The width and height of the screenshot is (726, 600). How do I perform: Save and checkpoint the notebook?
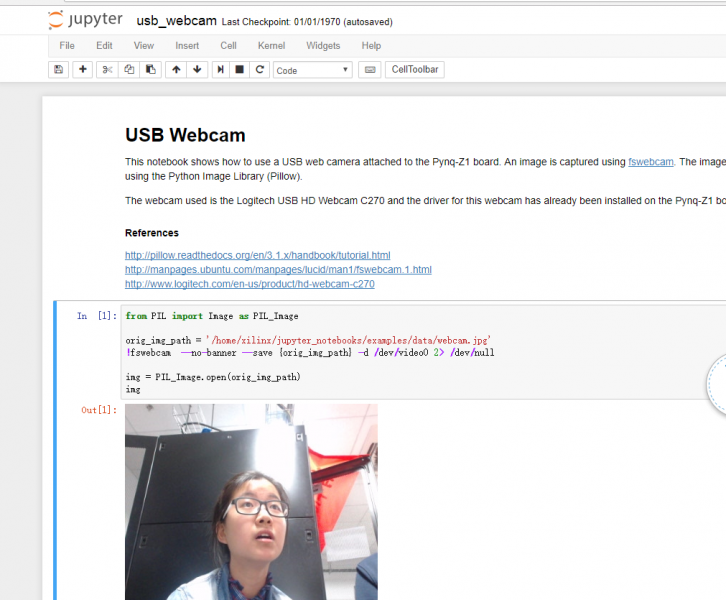tap(58, 69)
